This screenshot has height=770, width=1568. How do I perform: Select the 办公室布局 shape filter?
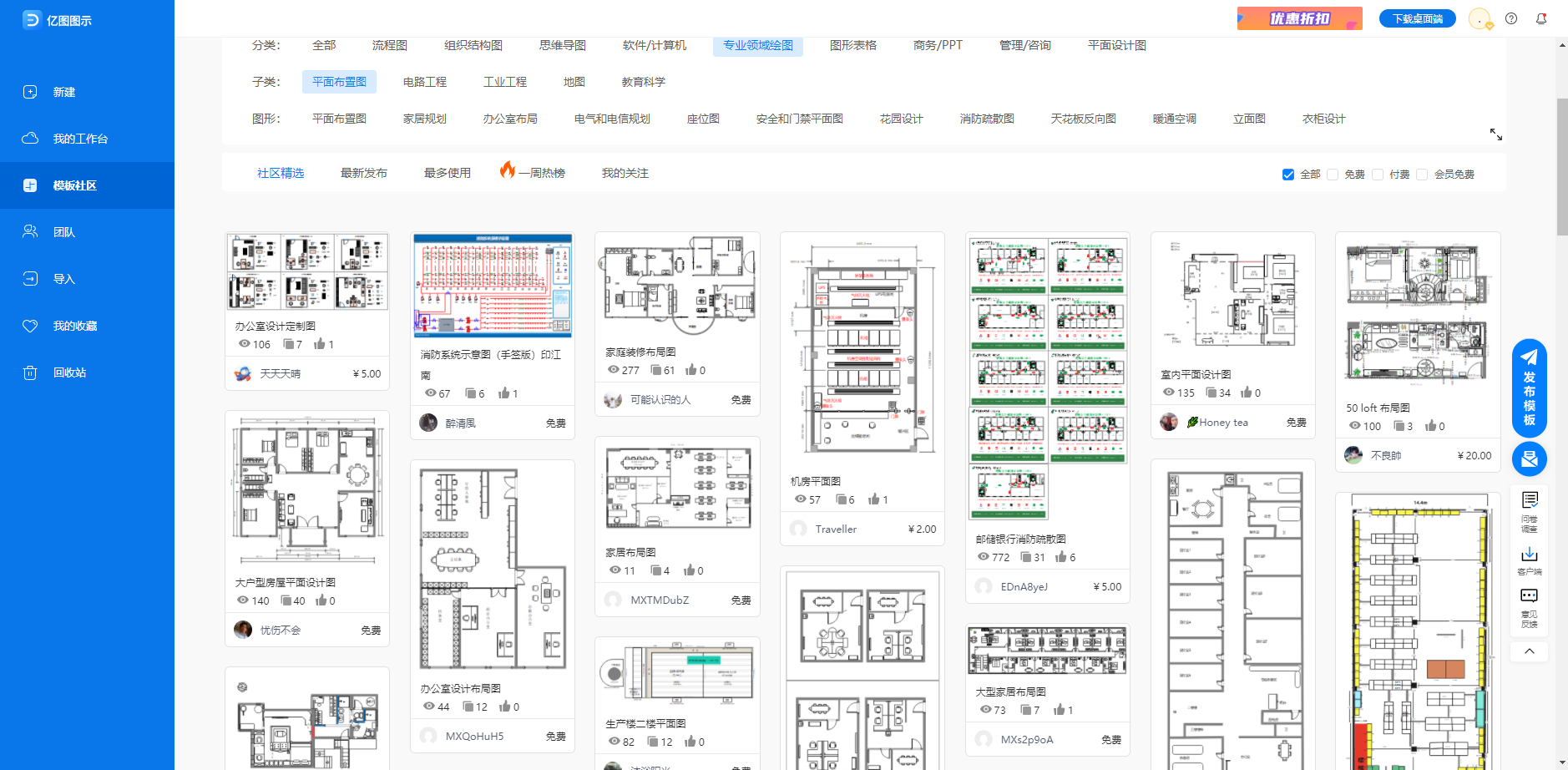coord(510,119)
